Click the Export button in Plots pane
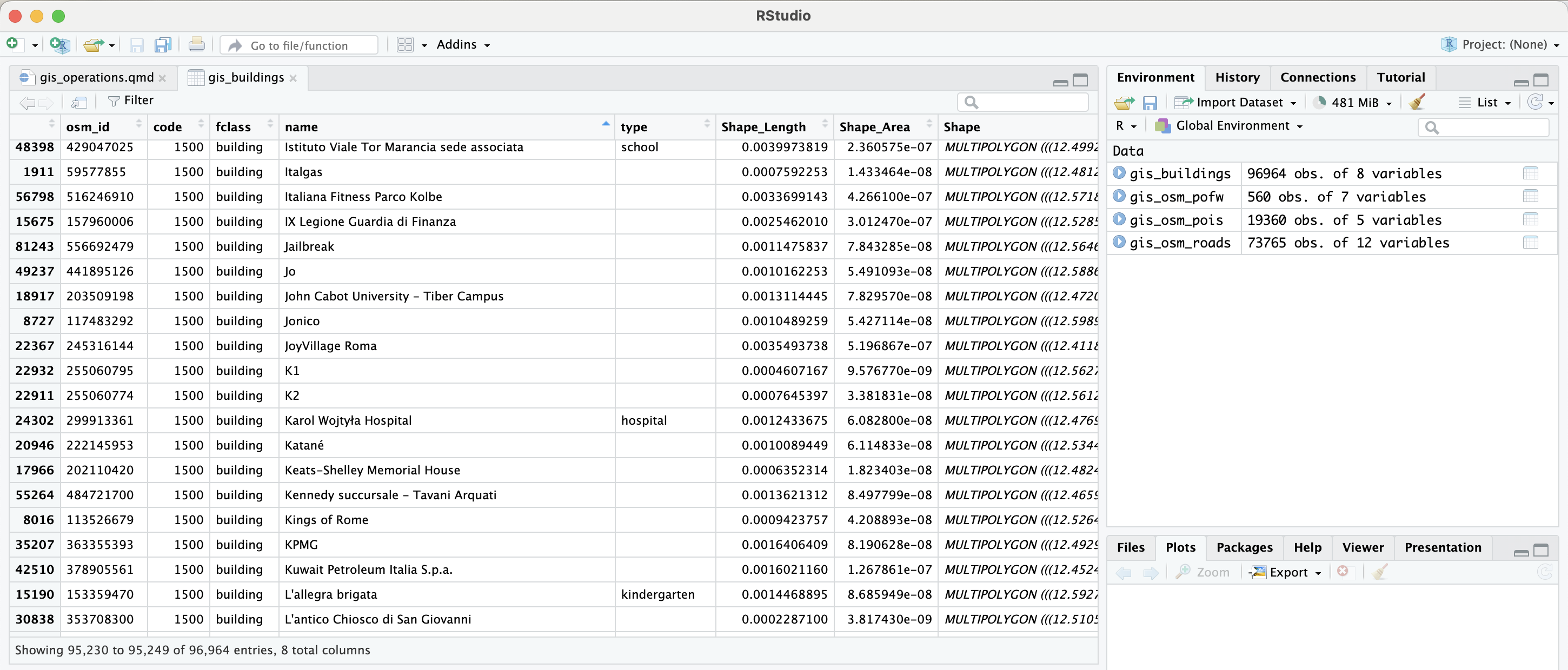 click(x=1286, y=572)
